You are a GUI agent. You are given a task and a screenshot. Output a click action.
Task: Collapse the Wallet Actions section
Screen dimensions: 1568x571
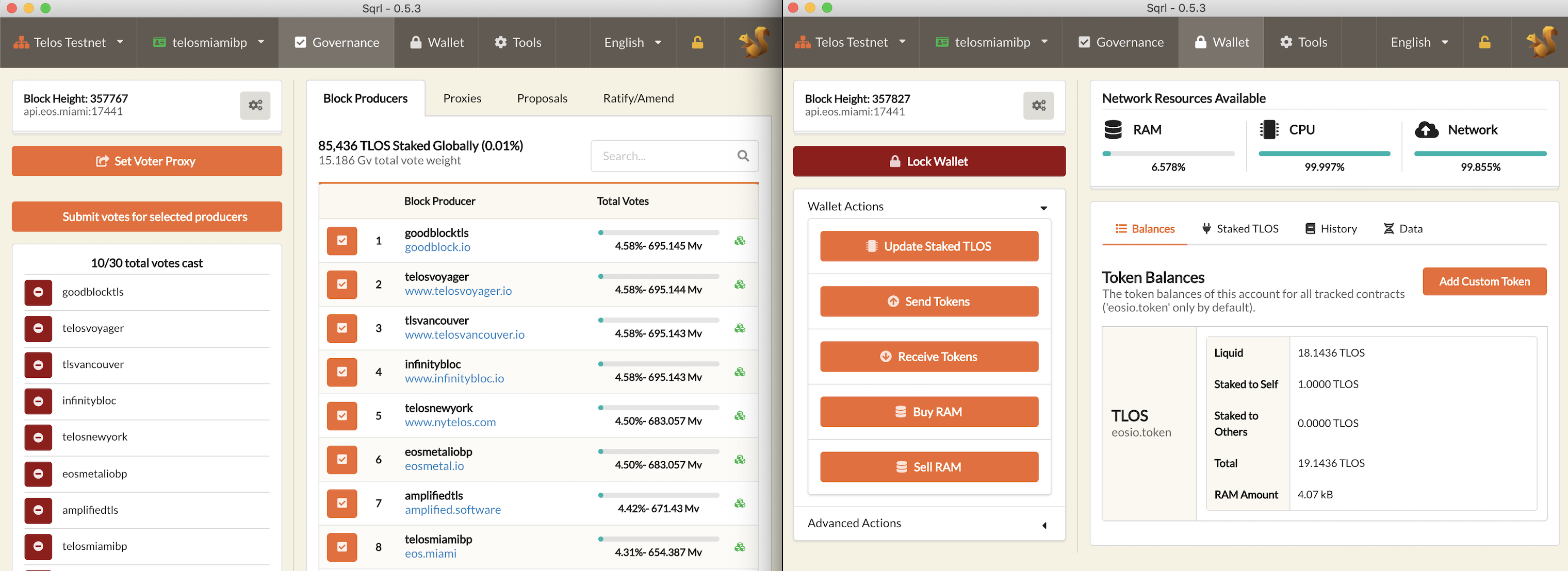coord(1043,208)
